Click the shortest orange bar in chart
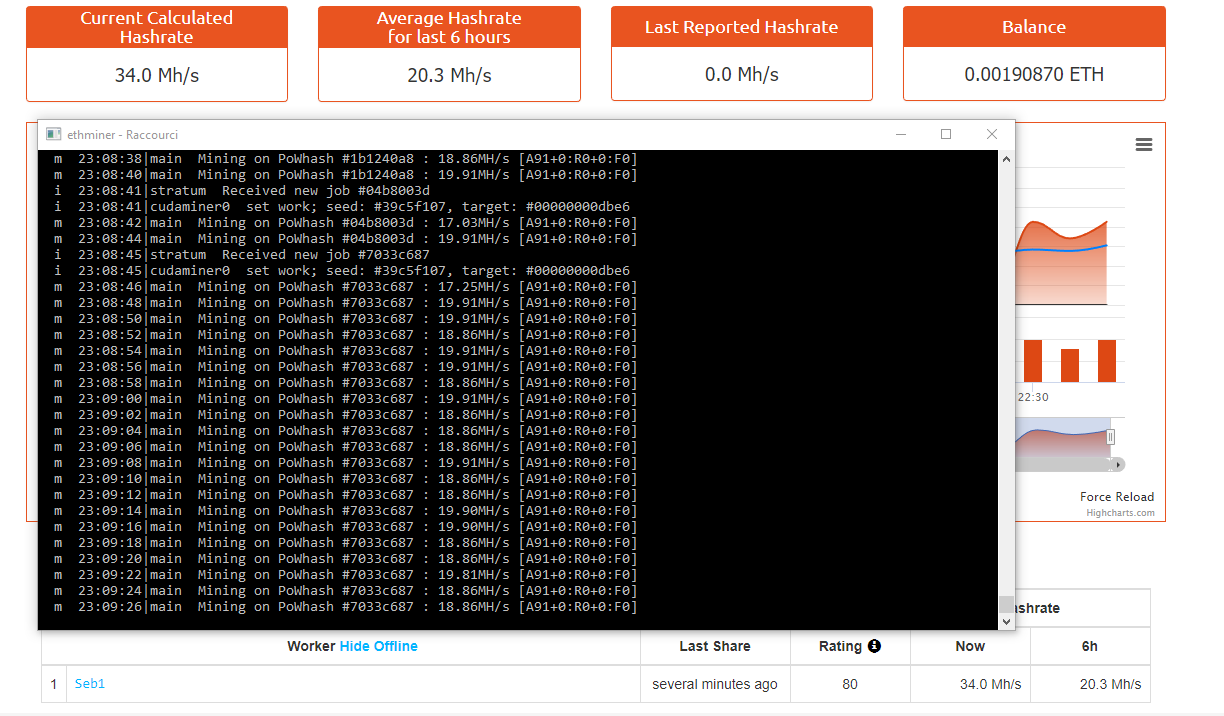The width and height of the screenshot is (1224, 716). tap(1070, 365)
